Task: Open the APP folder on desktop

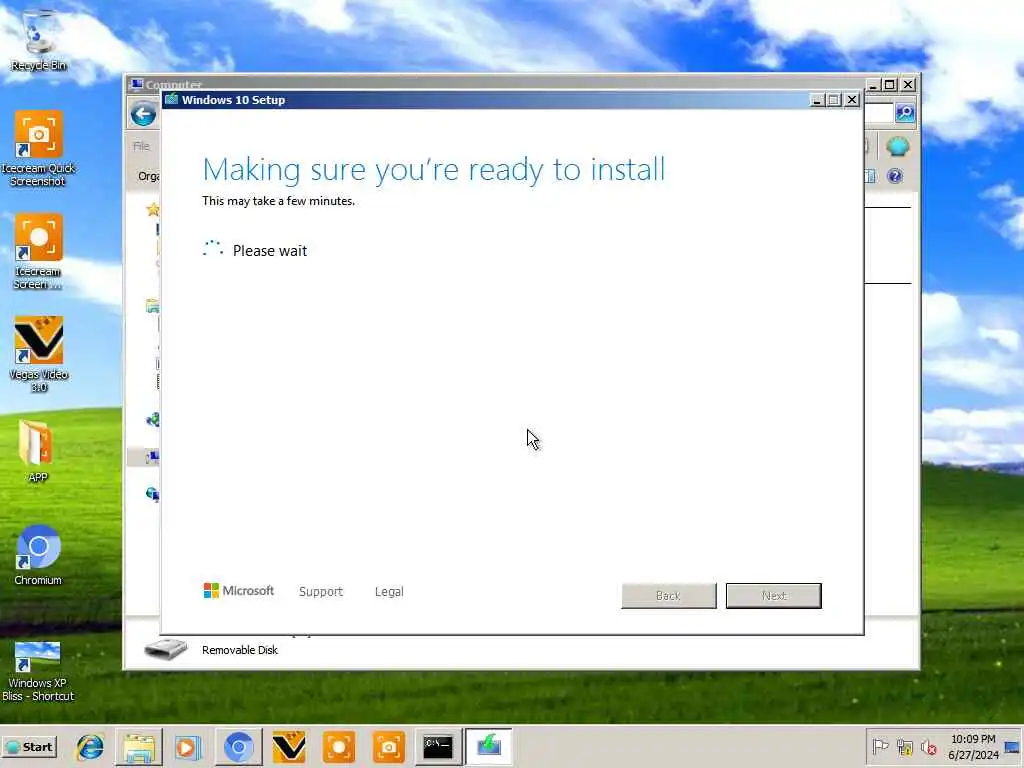Action: tap(38, 451)
